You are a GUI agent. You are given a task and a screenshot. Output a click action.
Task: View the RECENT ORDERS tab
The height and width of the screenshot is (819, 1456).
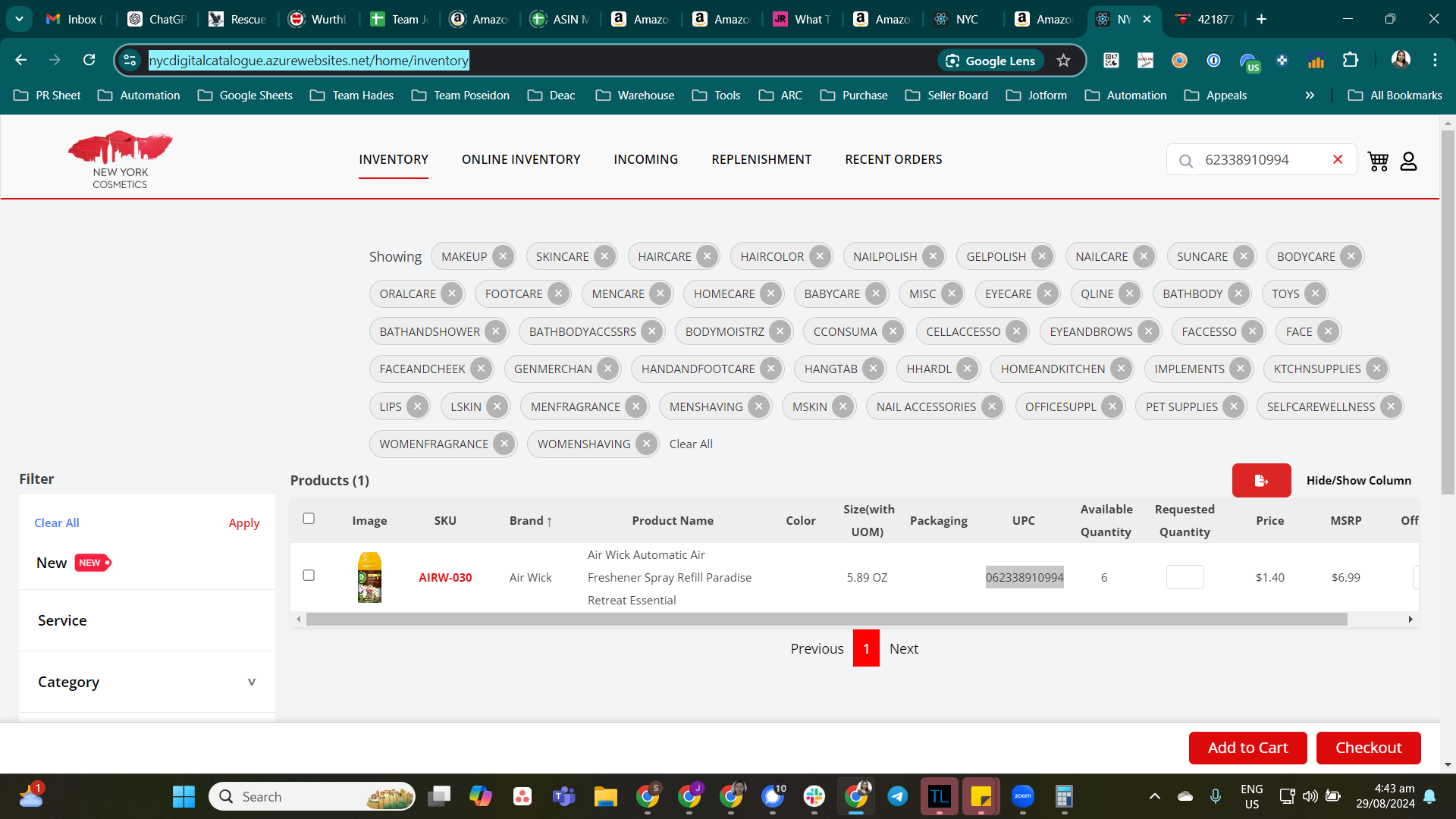[893, 159]
